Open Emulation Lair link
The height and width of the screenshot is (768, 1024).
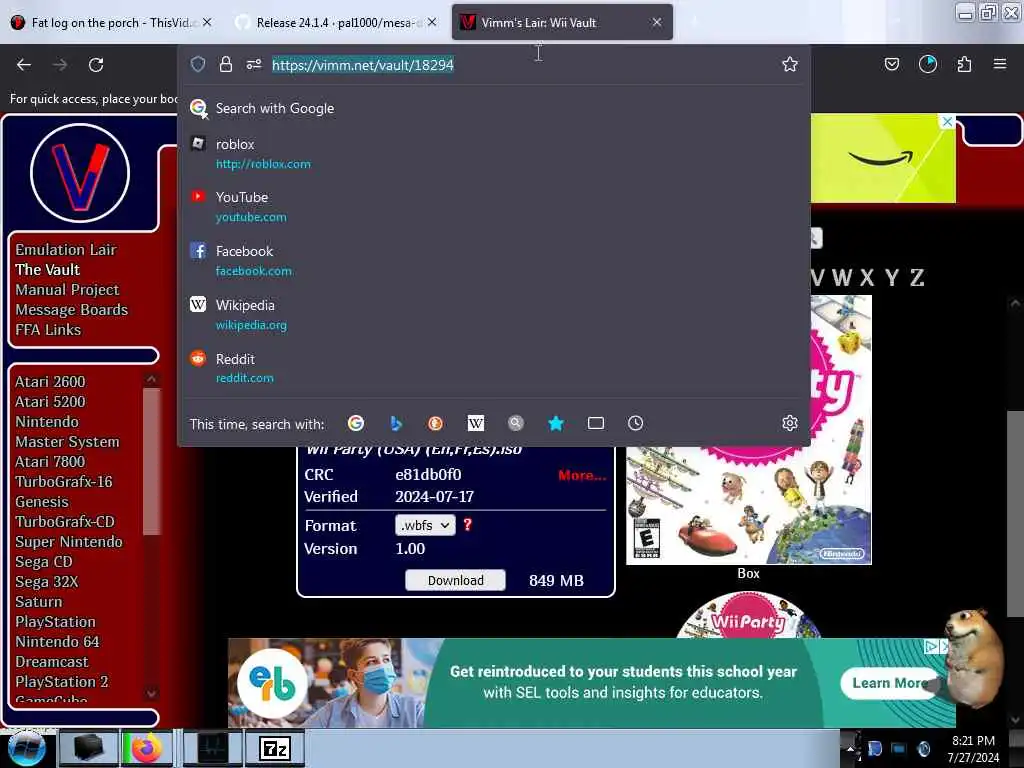coord(66,249)
